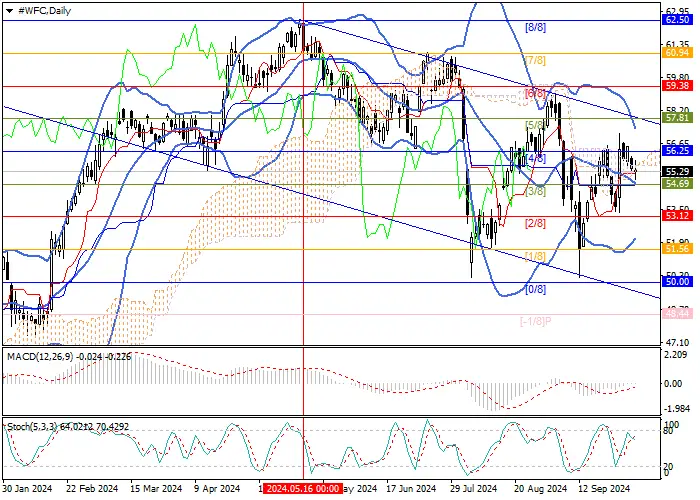
Task: Click the Stochastic scale value 100
Action: click(x=671, y=425)
